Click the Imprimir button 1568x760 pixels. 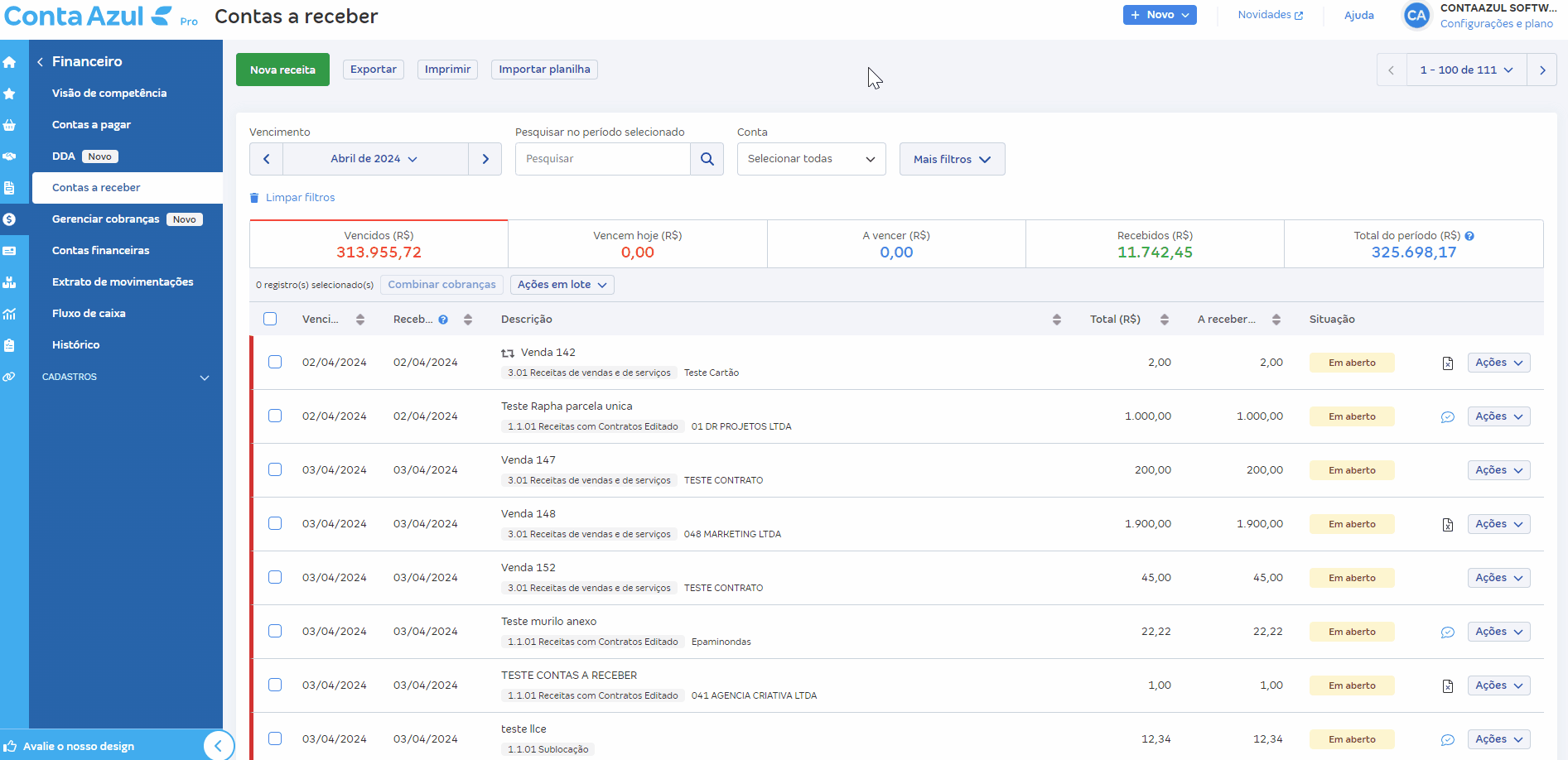click(447, 70)
